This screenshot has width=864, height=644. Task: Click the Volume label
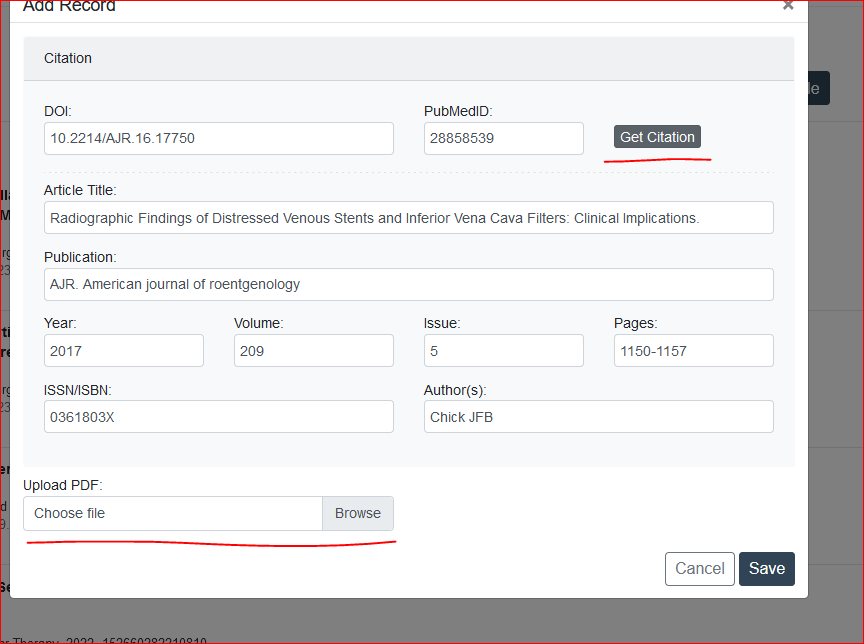(258, 323)
